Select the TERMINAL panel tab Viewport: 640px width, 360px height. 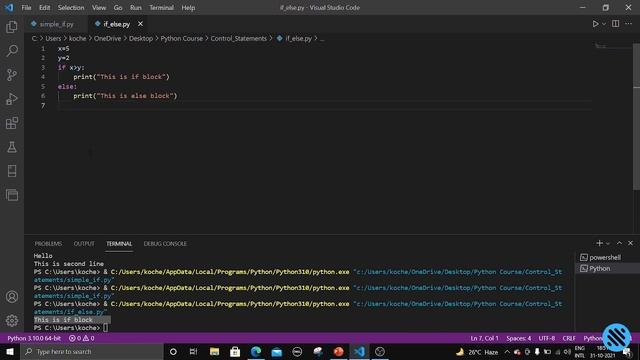[119, 244]
